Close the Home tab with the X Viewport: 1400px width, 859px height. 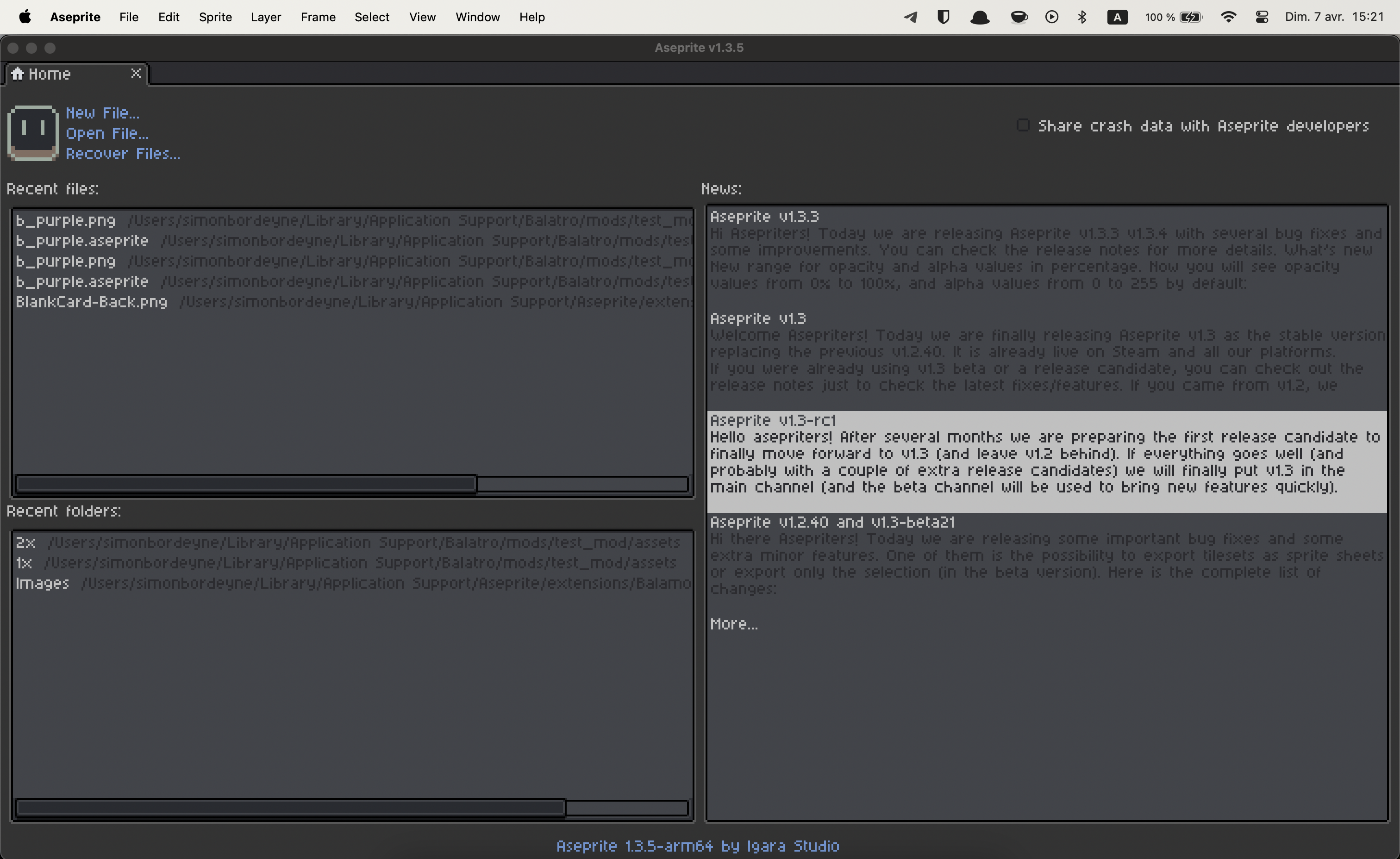click(x=136, y=73)
